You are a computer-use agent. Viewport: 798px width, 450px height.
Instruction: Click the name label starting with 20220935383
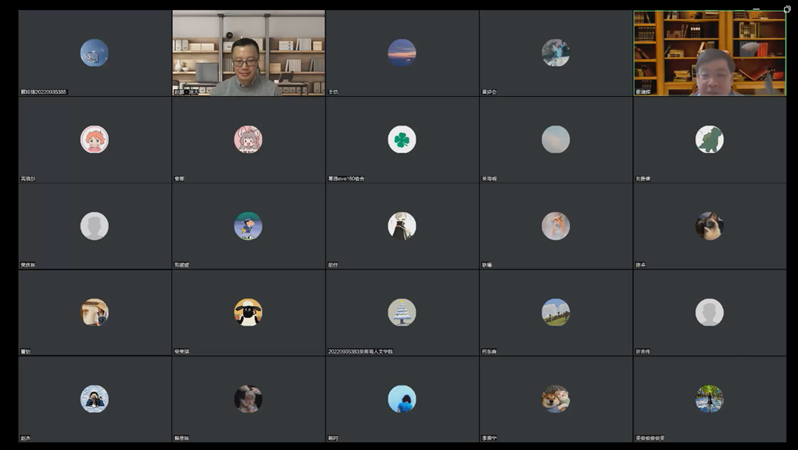361,352
